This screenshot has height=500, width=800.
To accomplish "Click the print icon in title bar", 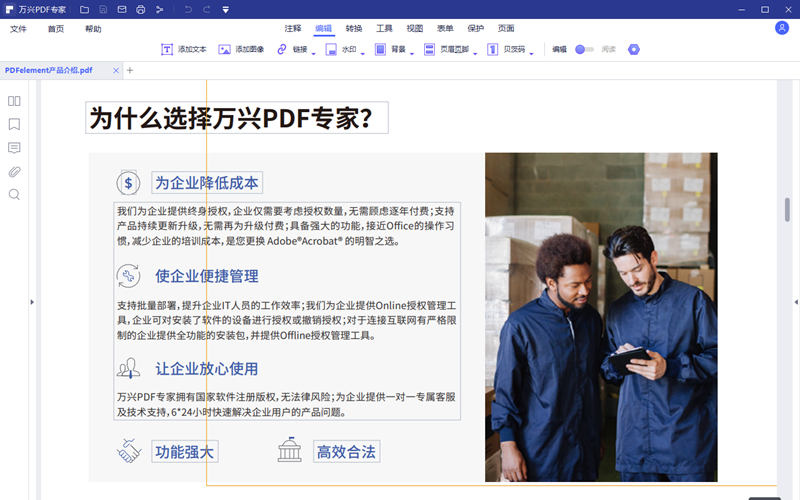I will pyautogui.click(x=141, y=9).
